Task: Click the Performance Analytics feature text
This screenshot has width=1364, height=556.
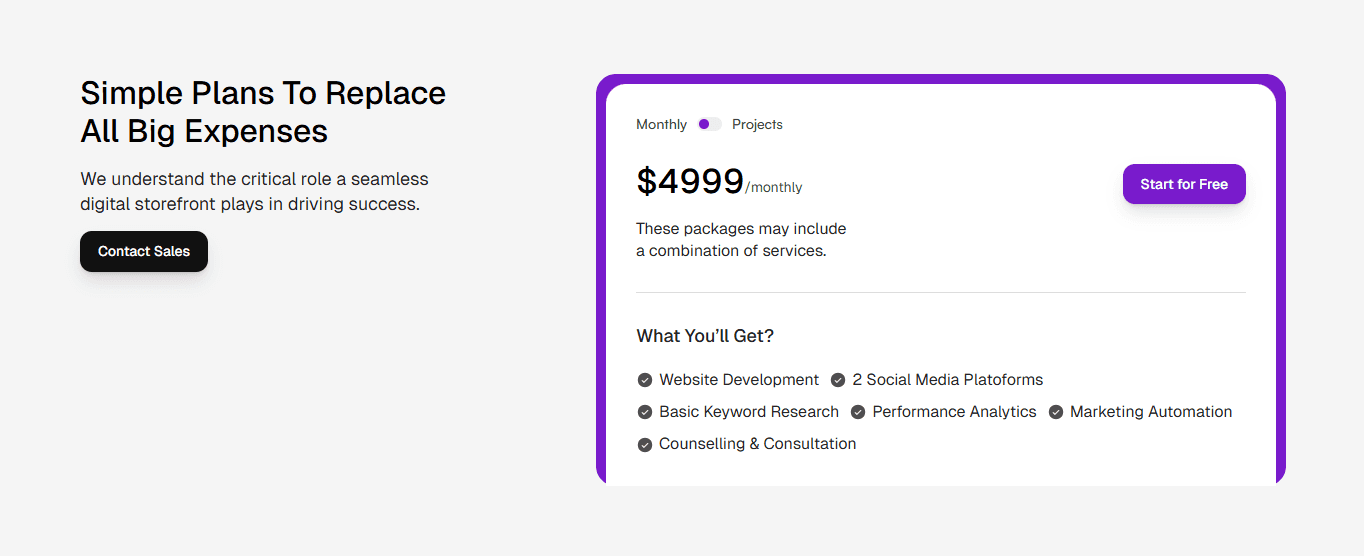Action: [x=955, y=412]
